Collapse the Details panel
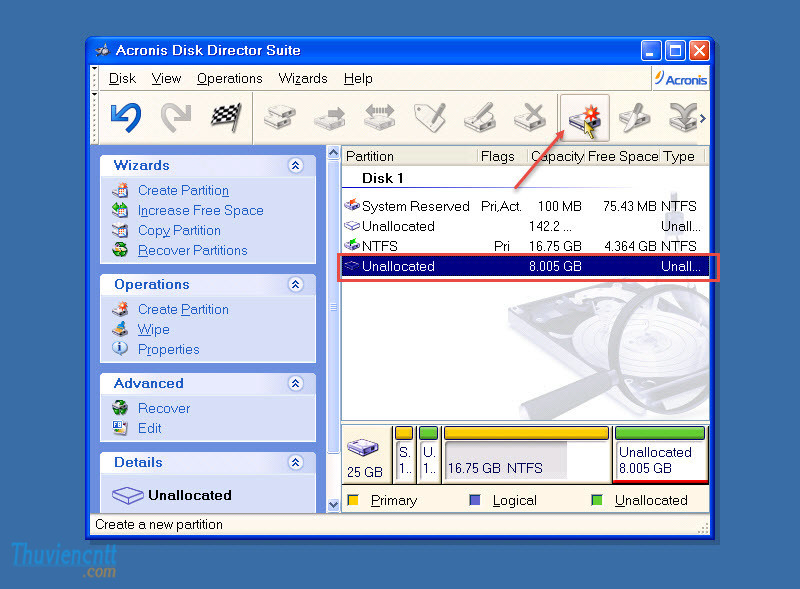 296,462
